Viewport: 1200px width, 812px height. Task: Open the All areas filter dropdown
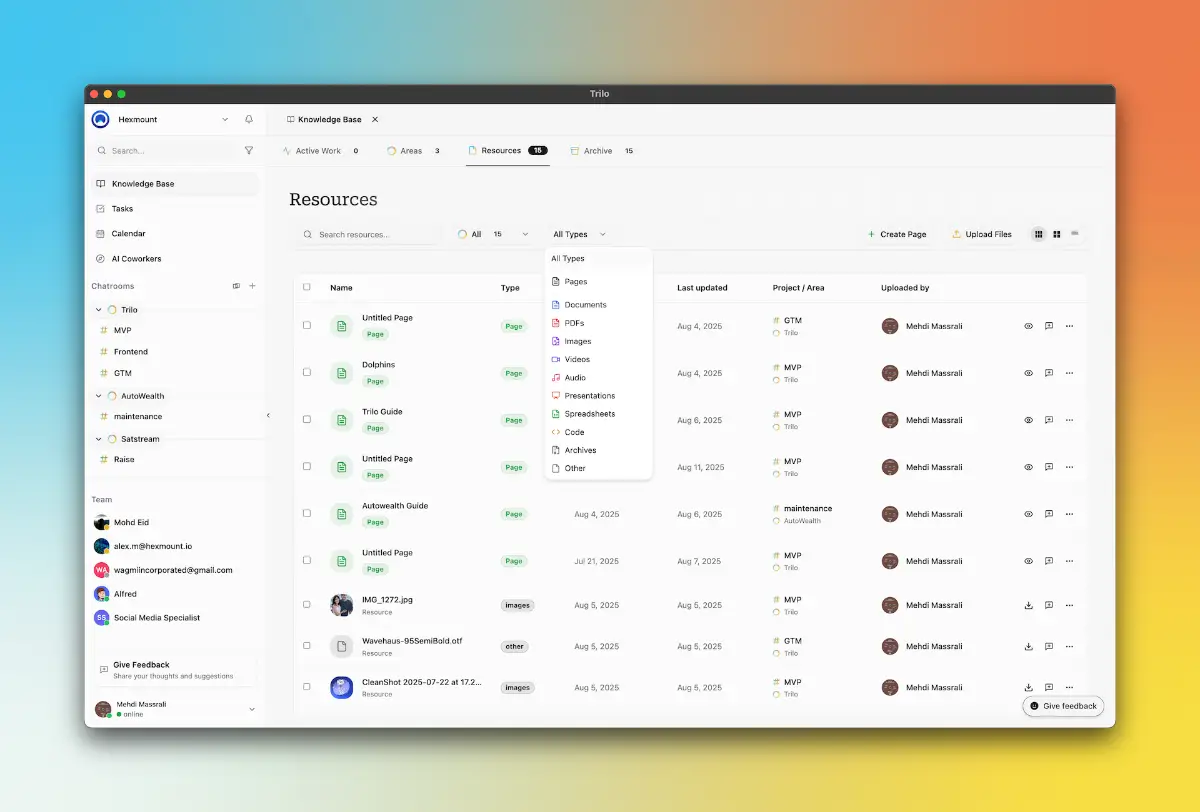[x=494, y=234]
